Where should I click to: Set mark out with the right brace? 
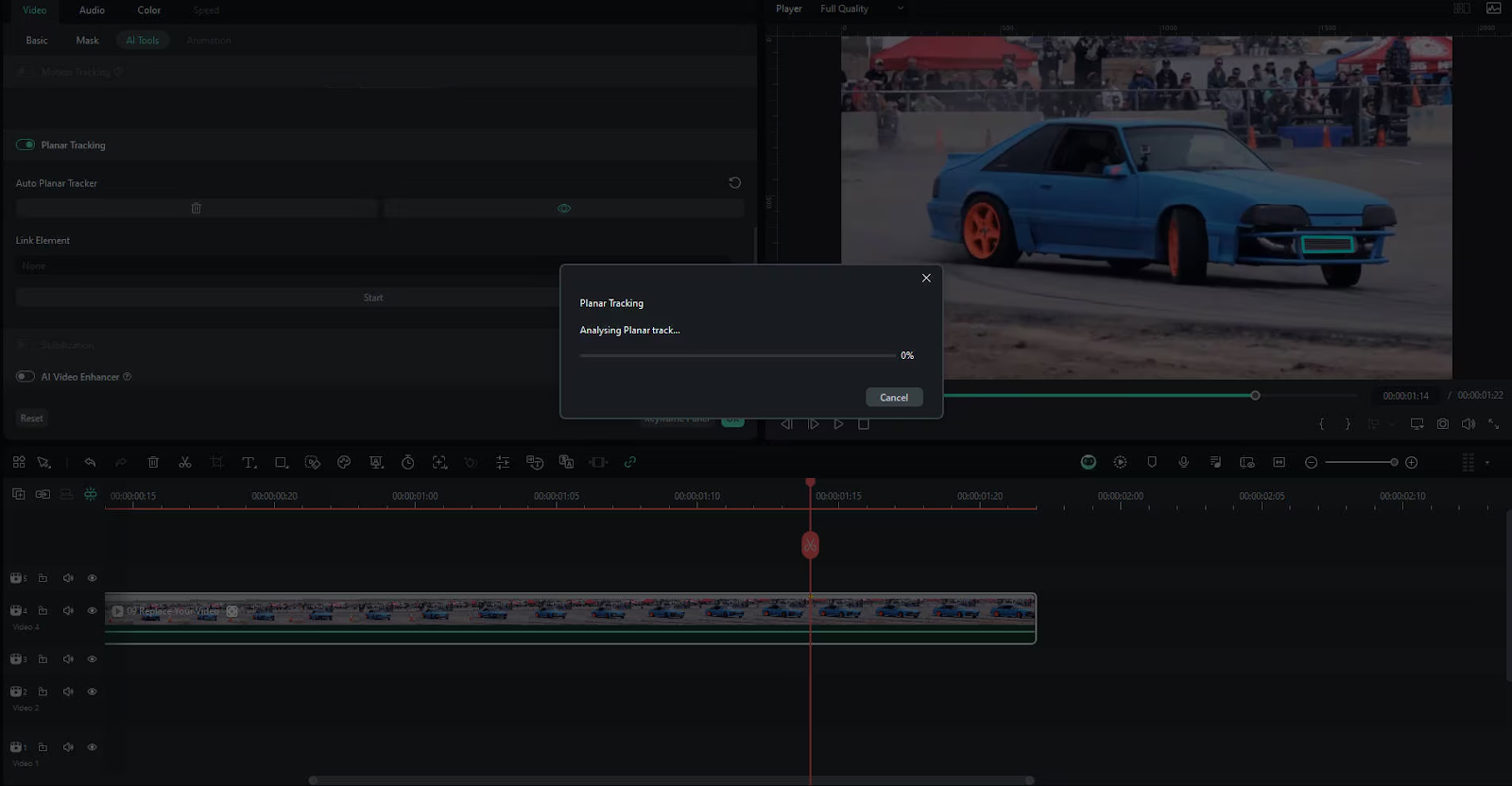click(x=1348, y=424)
